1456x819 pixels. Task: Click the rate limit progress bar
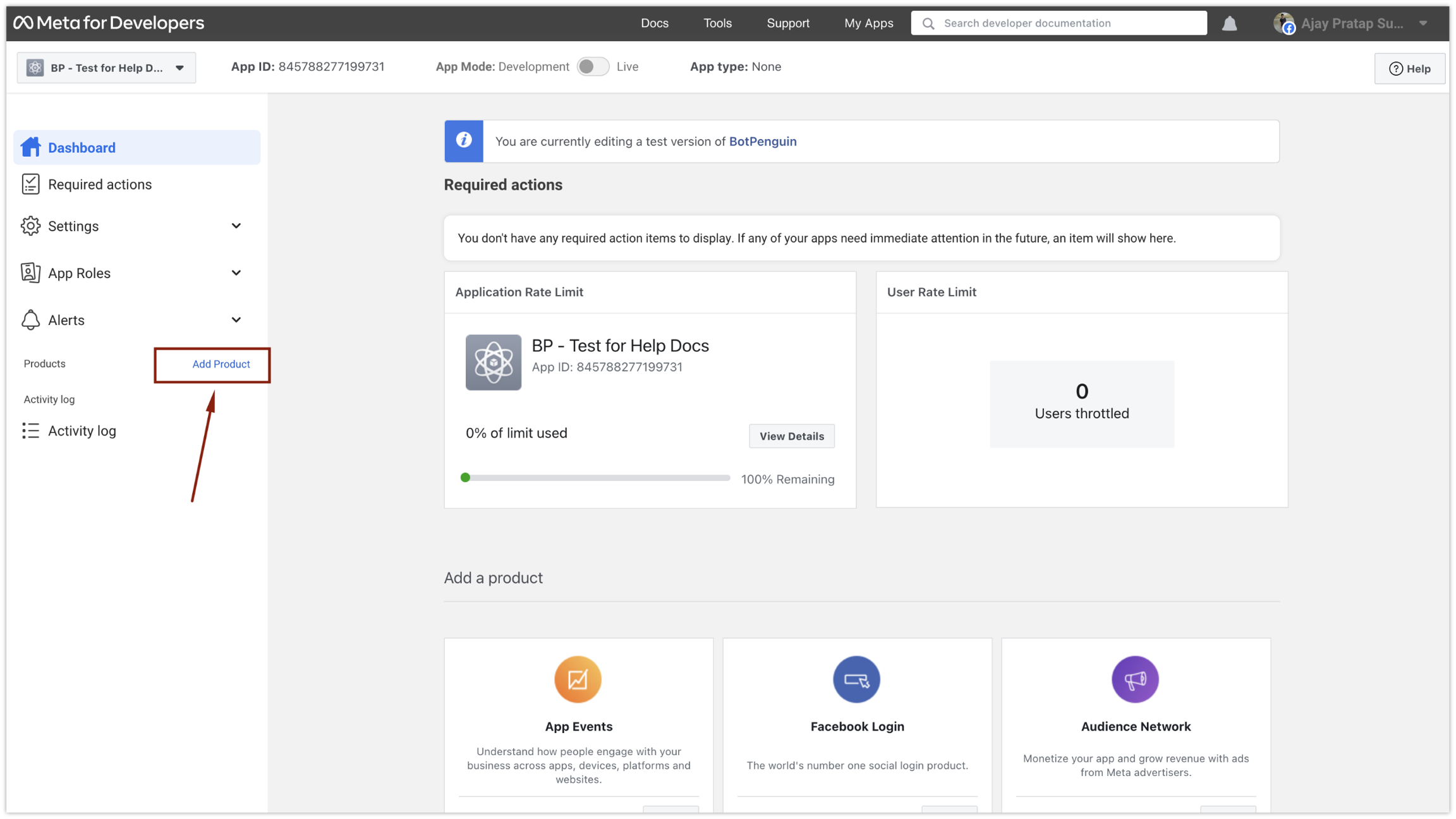(595, 478)
